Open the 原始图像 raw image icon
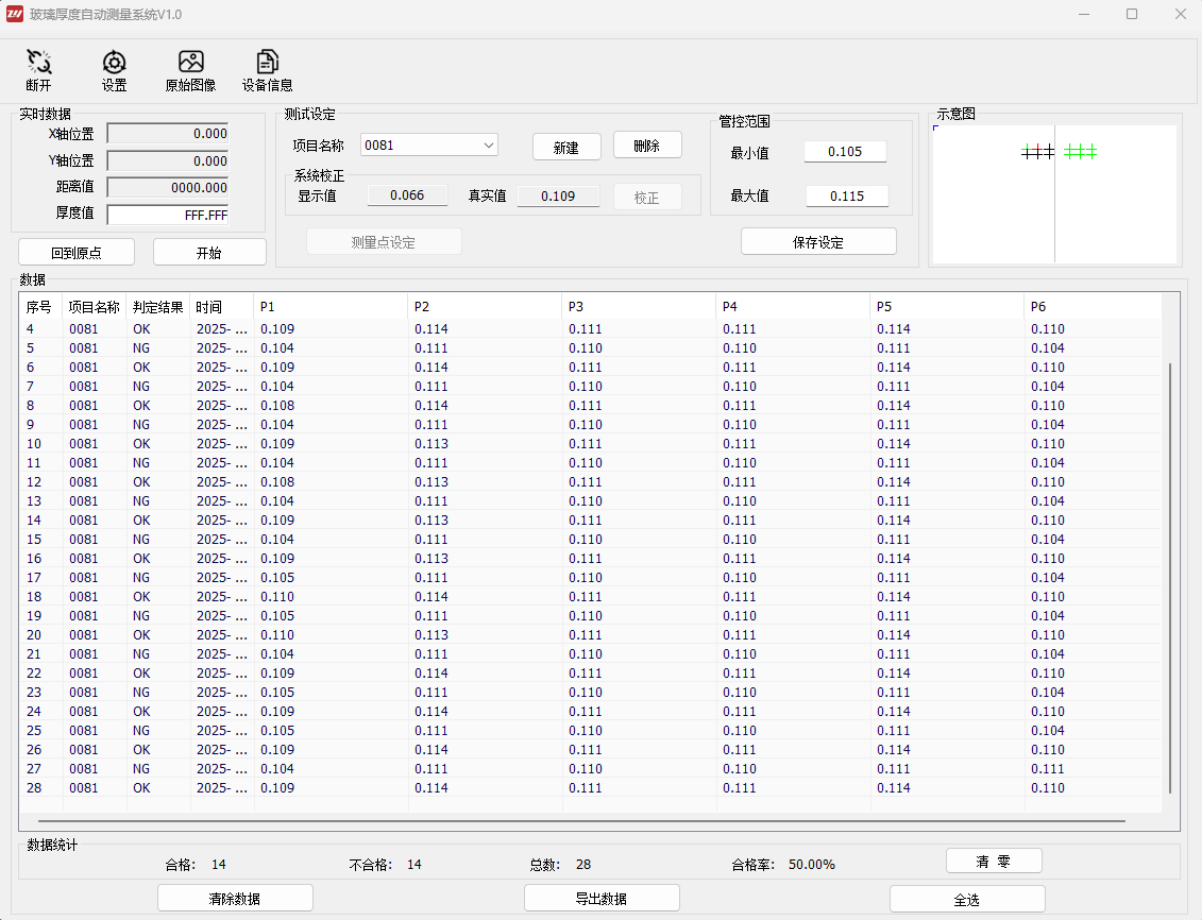Viewport: 1202px width, 920px height. 190,63
